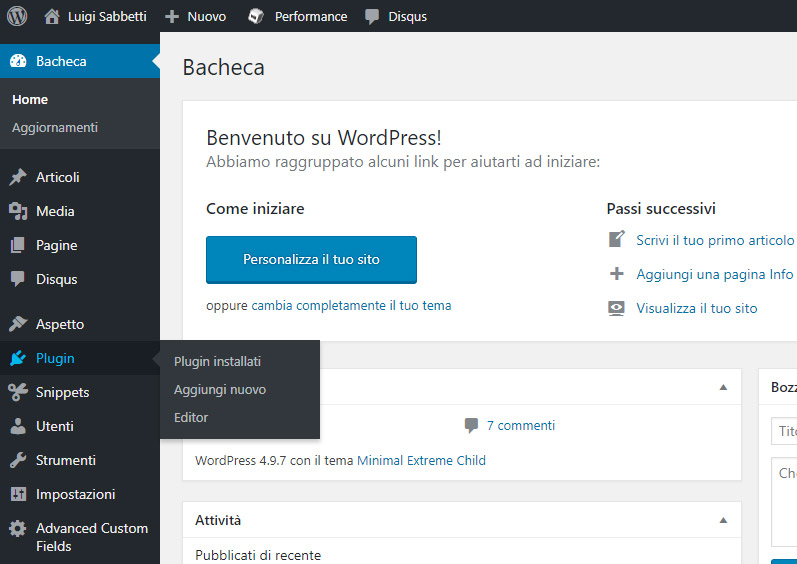The image size is (797, 564).
Task: Click Personalizza il tuo sito button
Action: point(311,260)
